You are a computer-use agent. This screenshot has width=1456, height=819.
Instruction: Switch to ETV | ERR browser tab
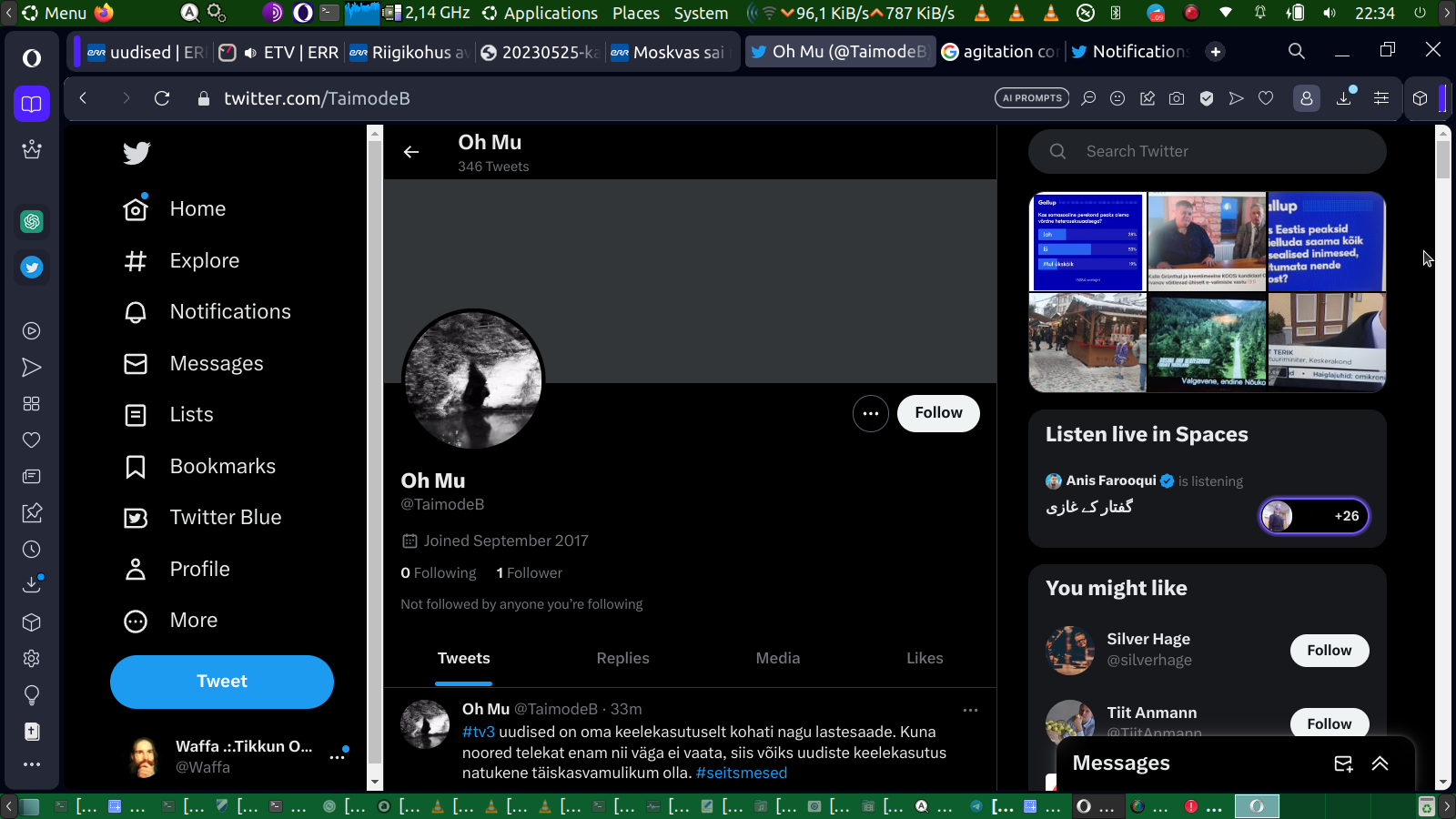point(278,52)
